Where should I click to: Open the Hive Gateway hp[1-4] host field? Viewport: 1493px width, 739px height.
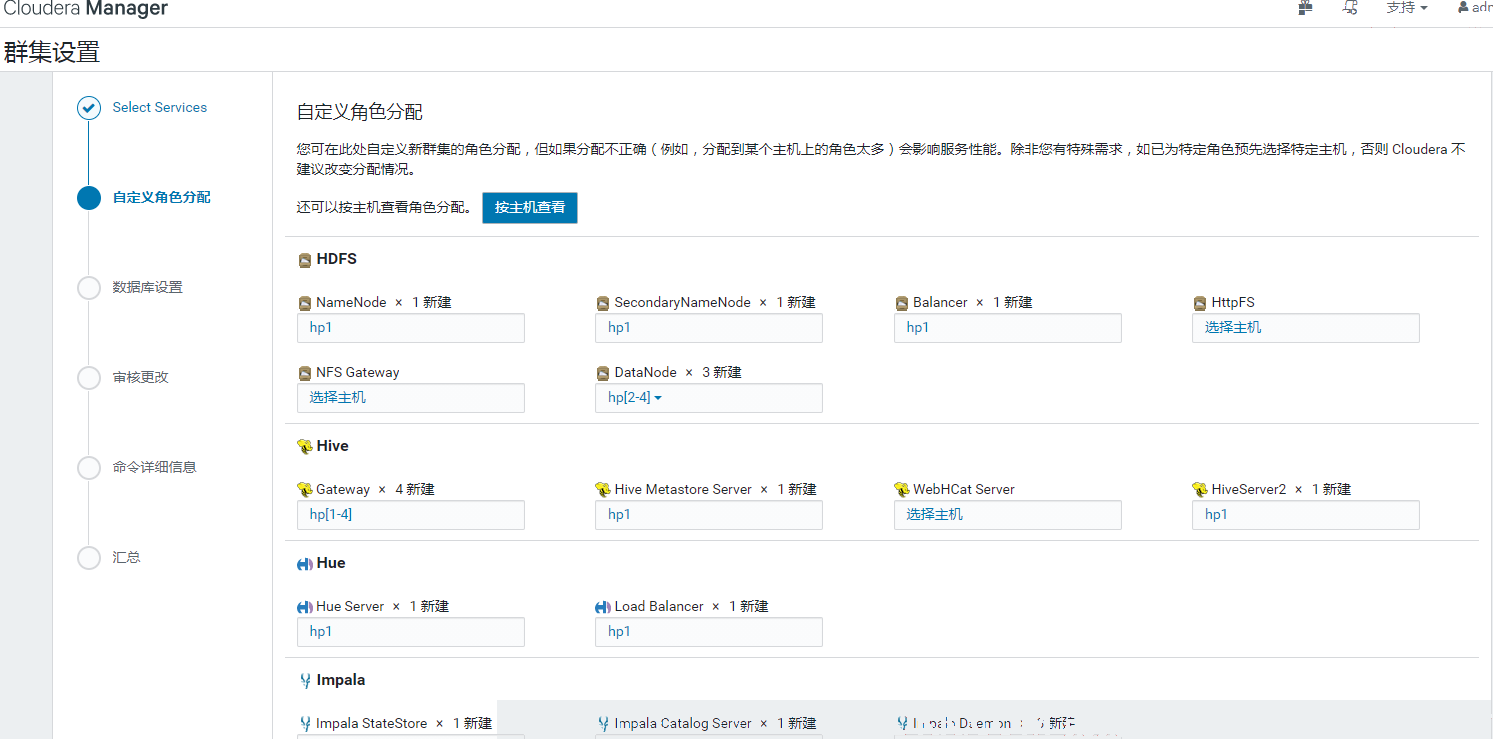coord(411,515)
